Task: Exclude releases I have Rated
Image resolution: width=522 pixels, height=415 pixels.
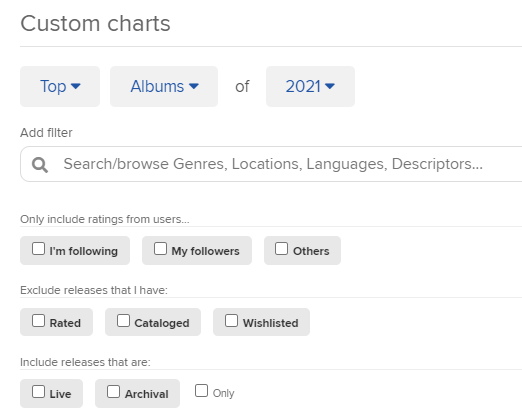Action: [38, 321]
